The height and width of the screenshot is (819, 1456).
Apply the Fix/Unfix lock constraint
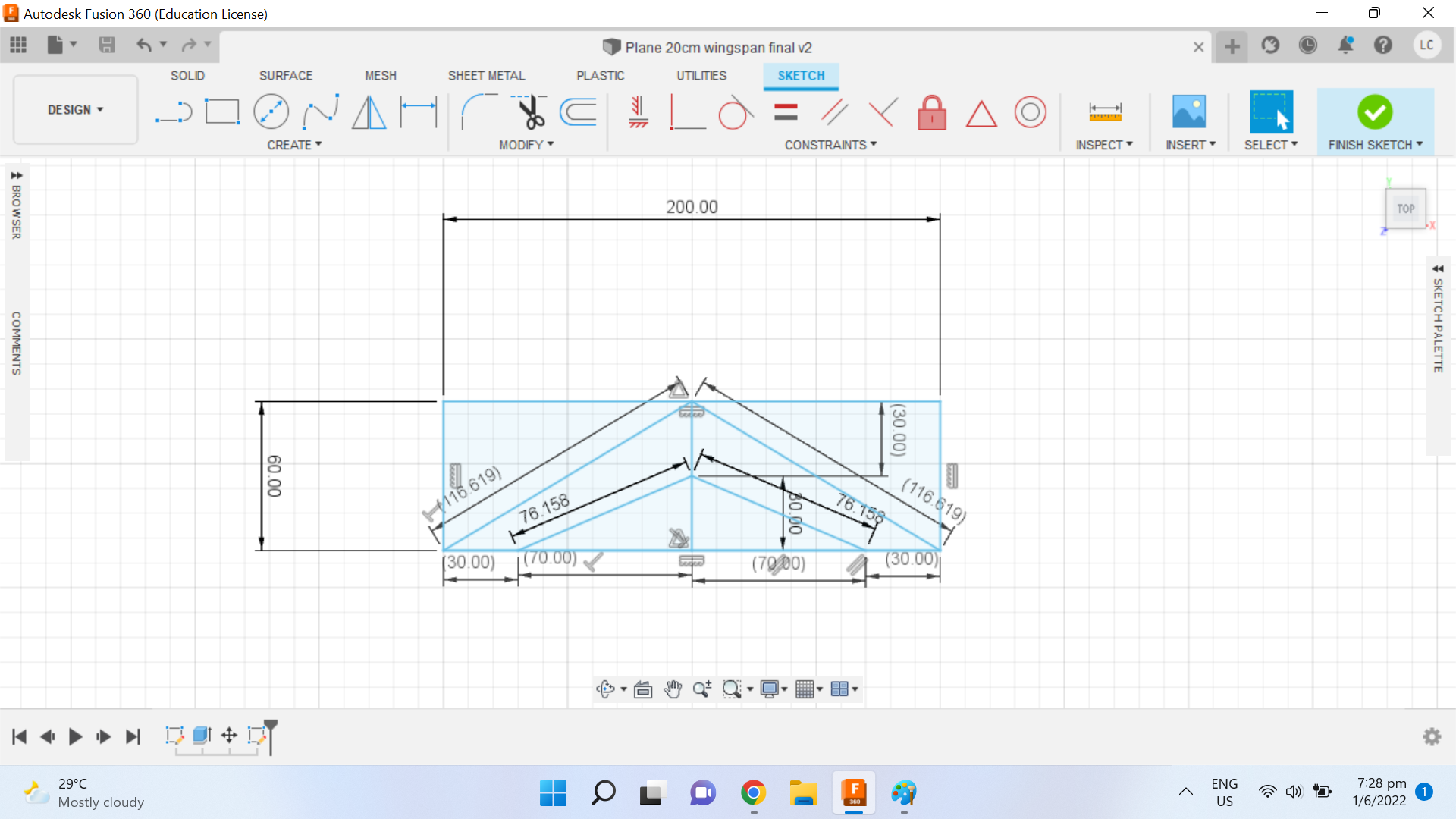coord(932,112)
